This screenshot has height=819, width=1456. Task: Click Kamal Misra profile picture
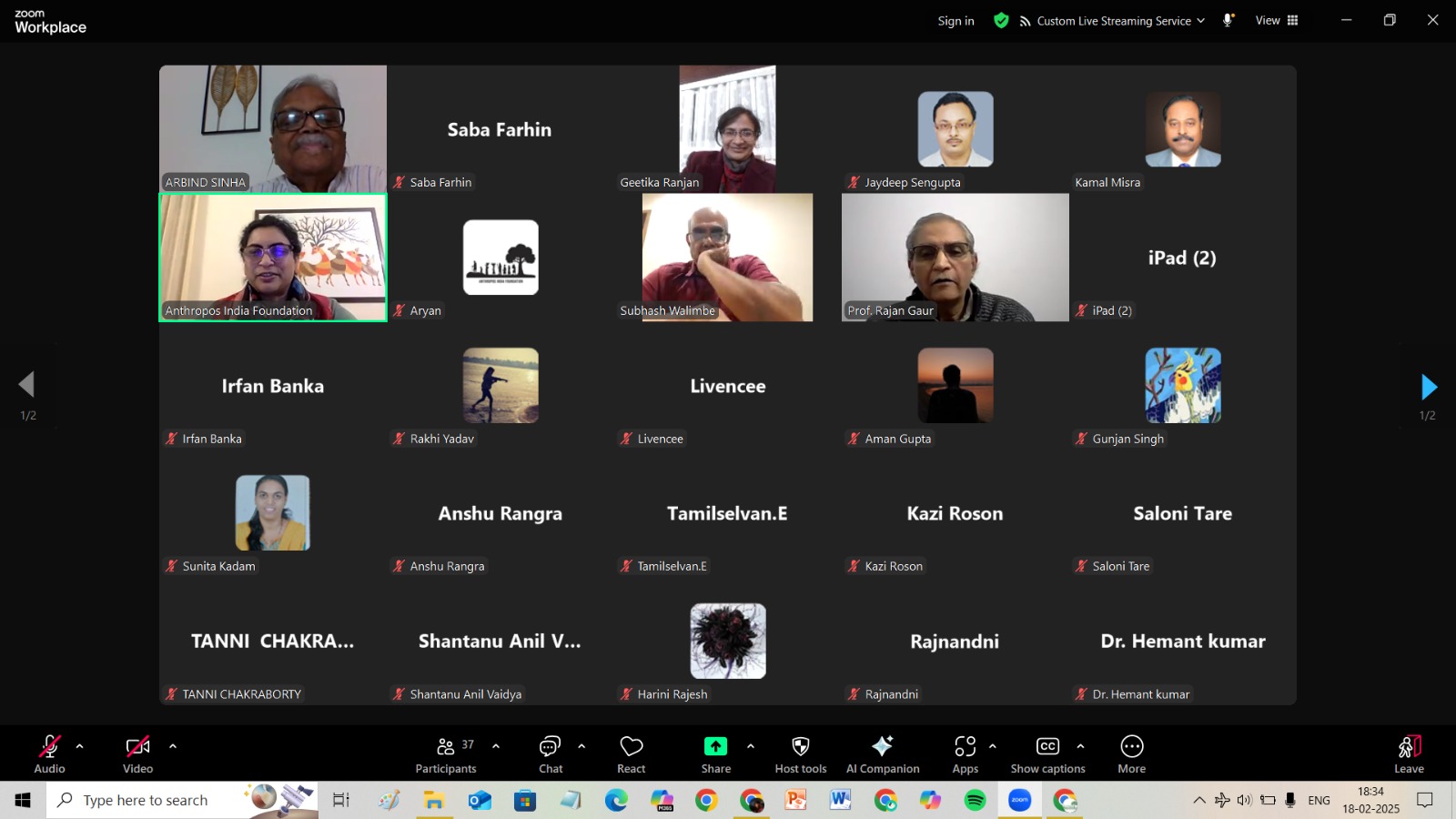(x=1183, y=128)
